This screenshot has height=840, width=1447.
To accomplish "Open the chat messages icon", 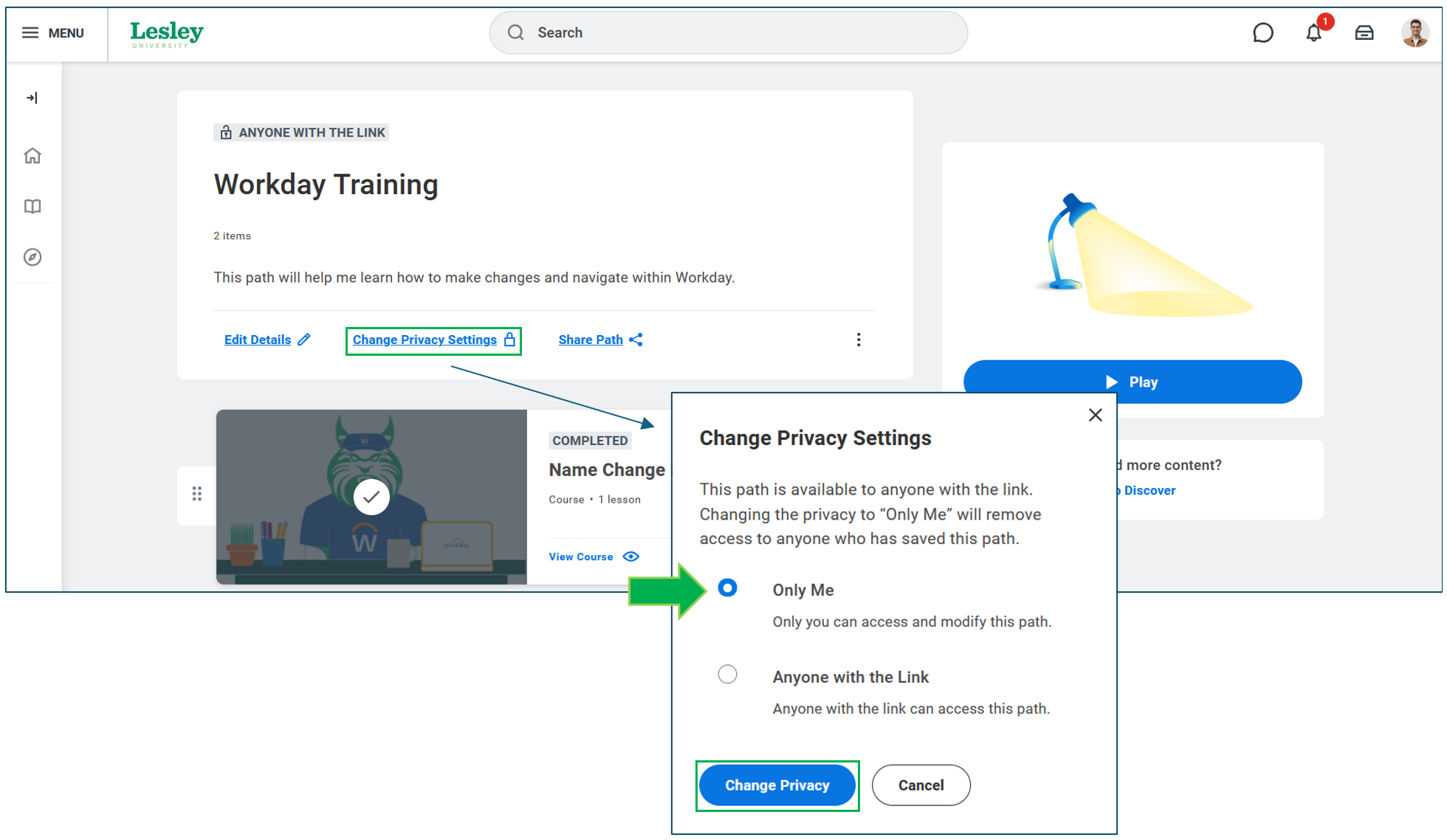I will pos(1262,32).
